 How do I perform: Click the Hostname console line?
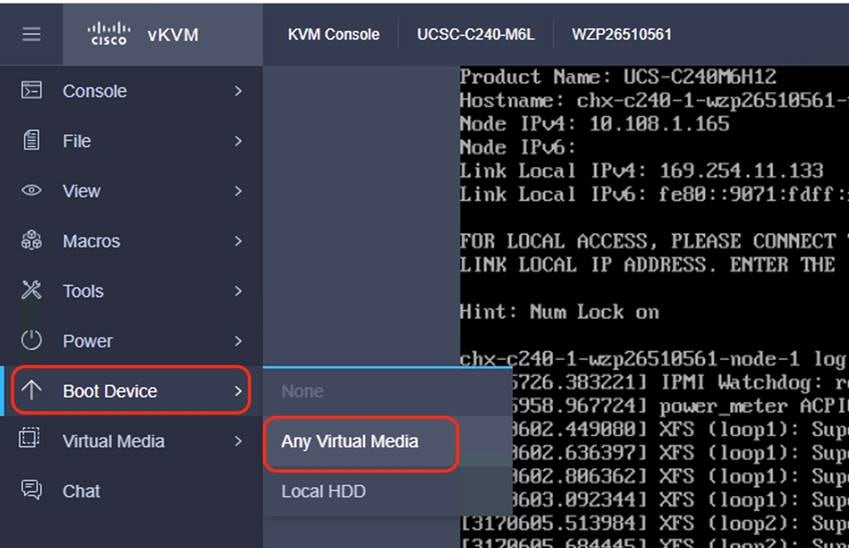654,100
